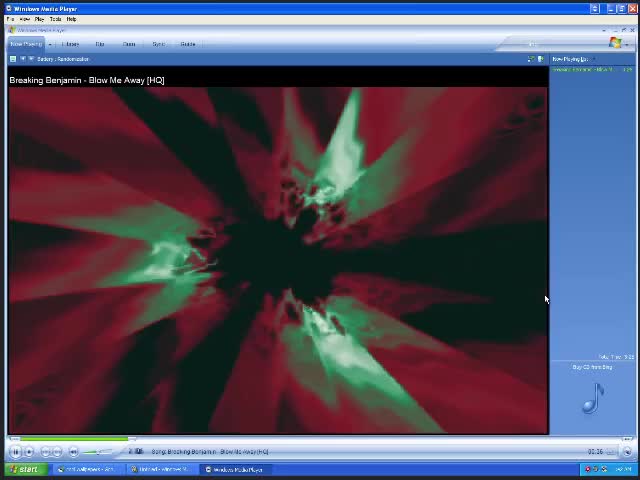Click the Battery : Randomization visualization label
Screen dimensions: 640x480
click(63, 59)
